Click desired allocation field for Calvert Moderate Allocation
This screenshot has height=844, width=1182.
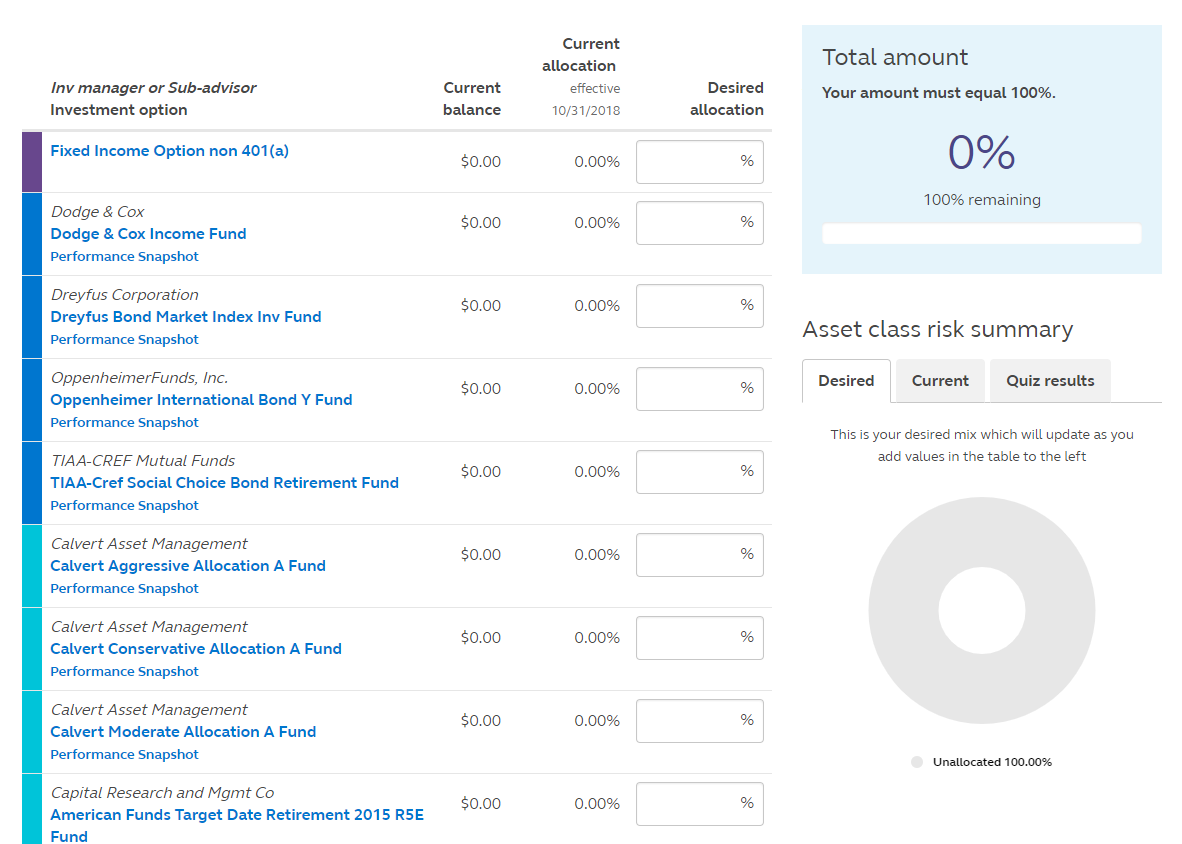tap(700, 720)
